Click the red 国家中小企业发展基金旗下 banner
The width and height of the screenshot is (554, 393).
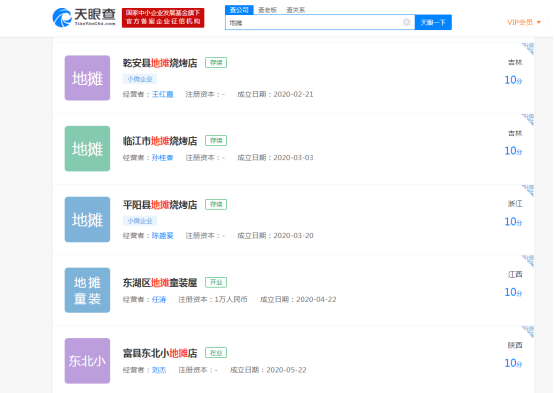coord(163,18)
